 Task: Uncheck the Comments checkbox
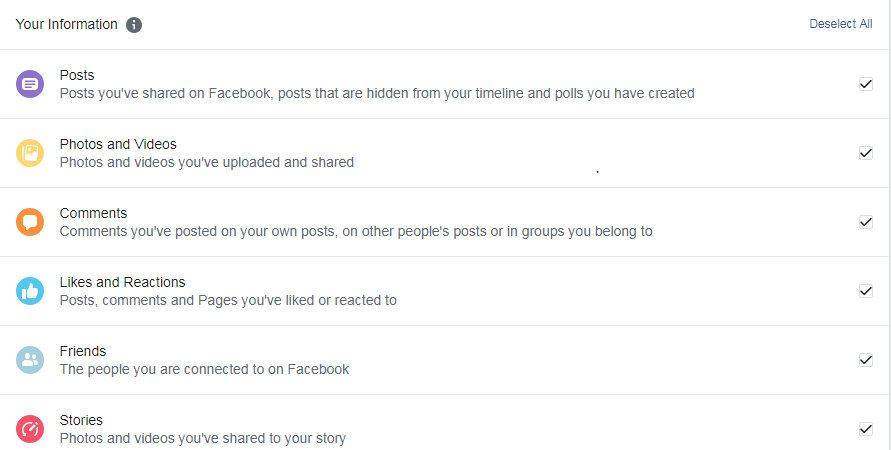click(866, 222)
